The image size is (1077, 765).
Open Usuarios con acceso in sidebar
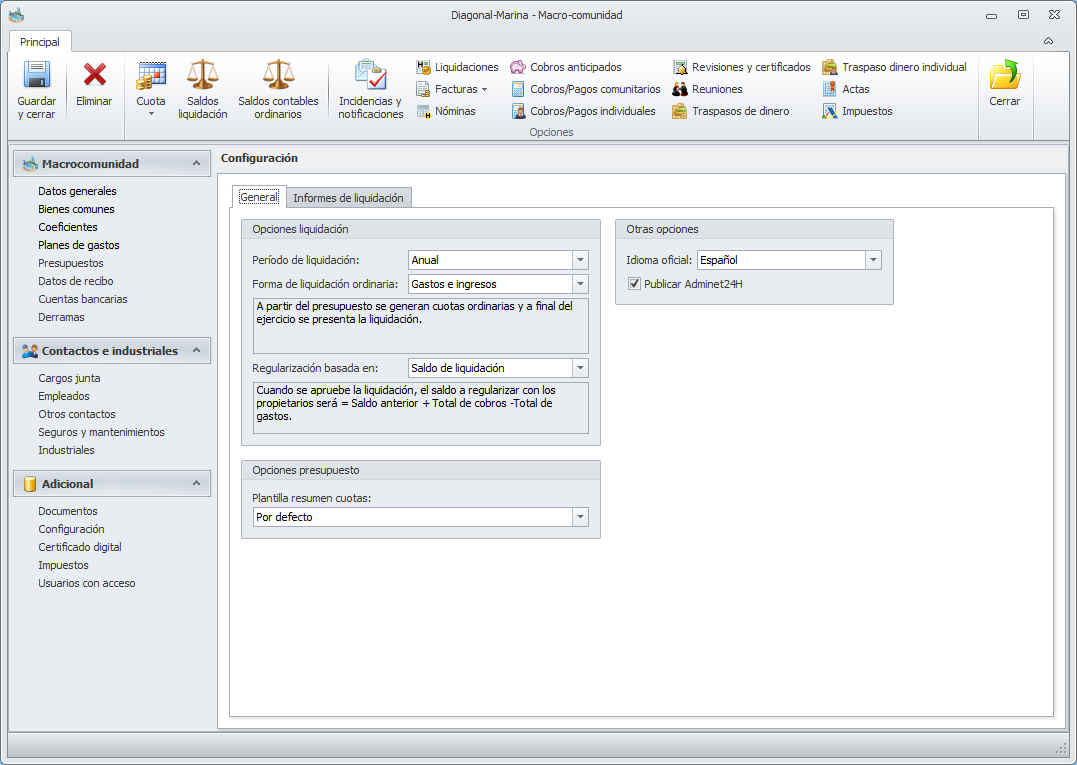point(87,583)
